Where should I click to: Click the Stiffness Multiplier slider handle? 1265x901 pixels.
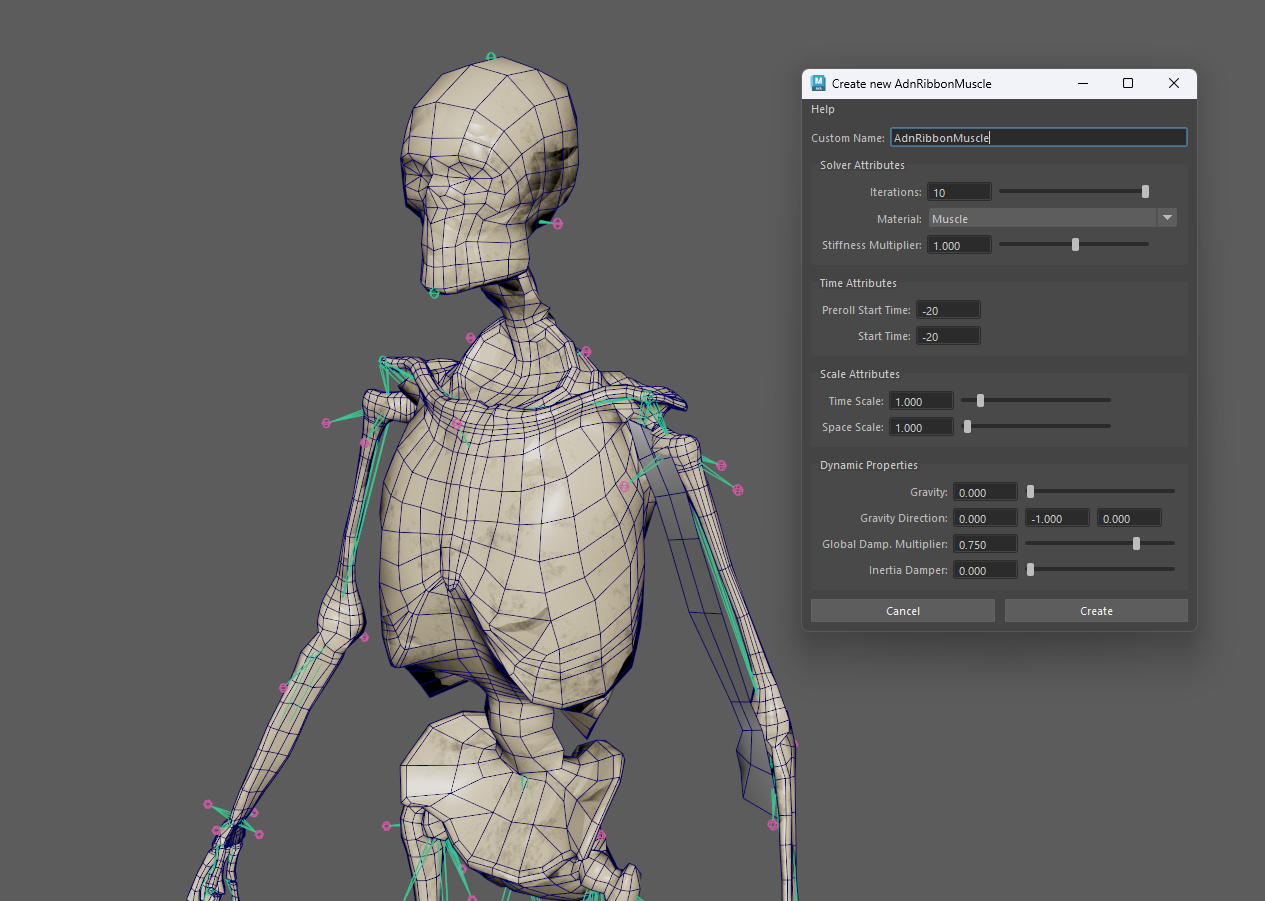coord(1075,245)
